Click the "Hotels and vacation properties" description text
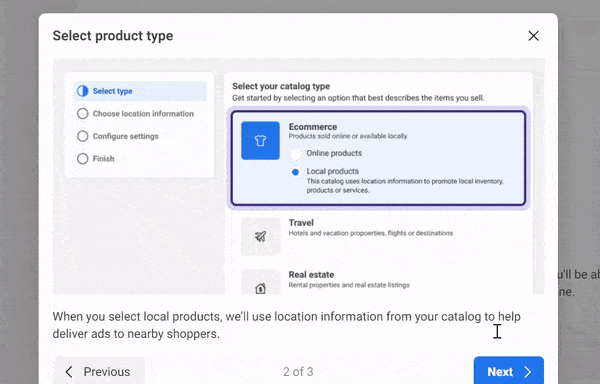Screen dimensions: 600x384 tap(370, 233)
